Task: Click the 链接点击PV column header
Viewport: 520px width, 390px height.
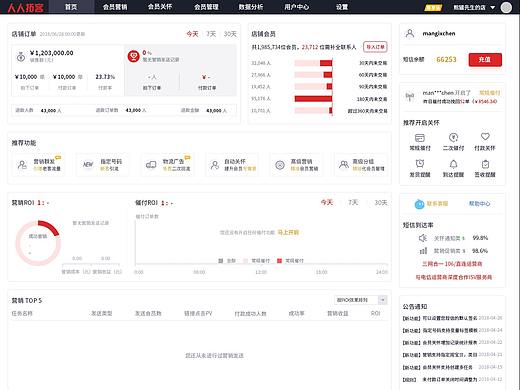Action: click(198, 313)
